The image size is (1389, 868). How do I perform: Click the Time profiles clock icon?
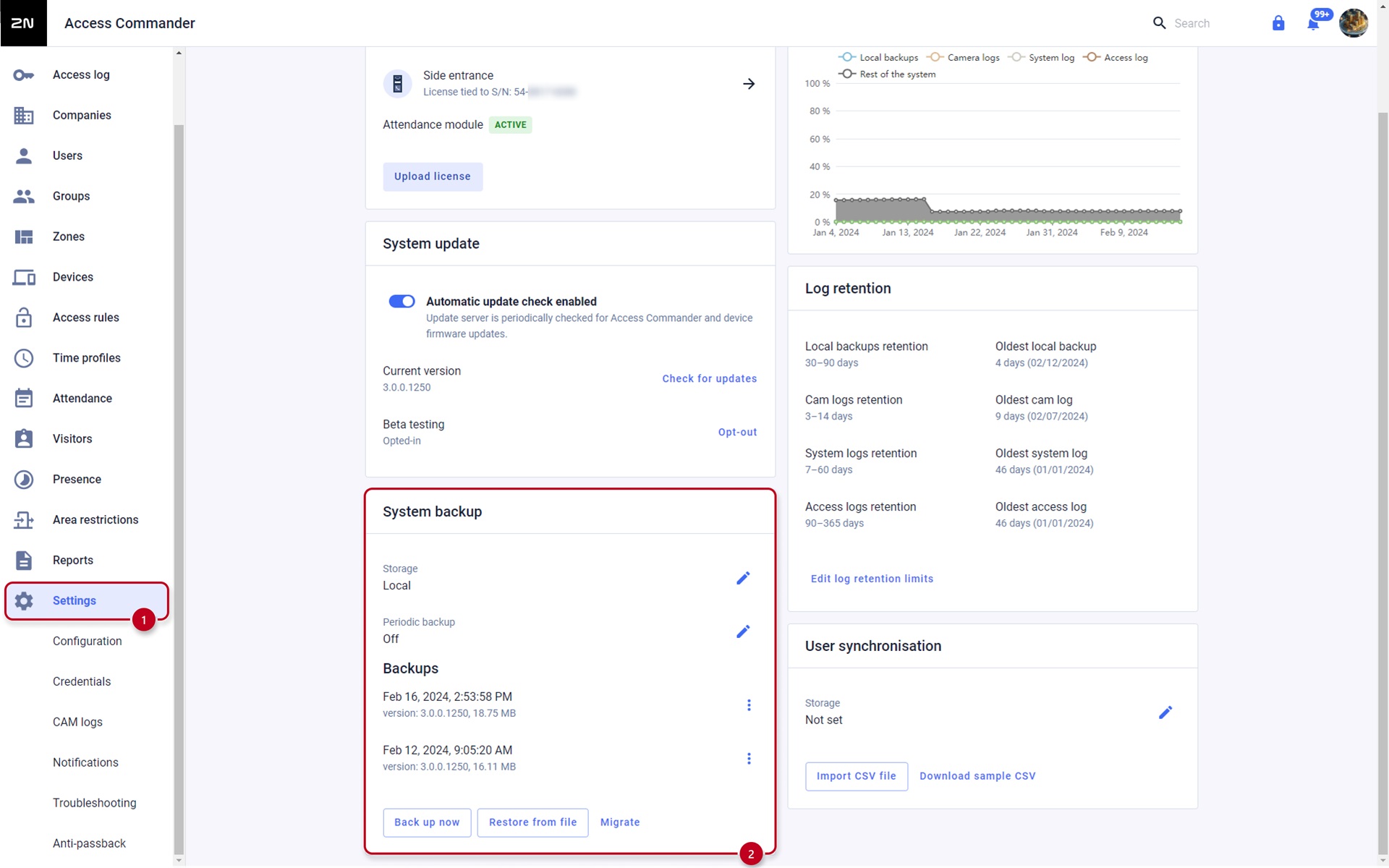(24, 359)
